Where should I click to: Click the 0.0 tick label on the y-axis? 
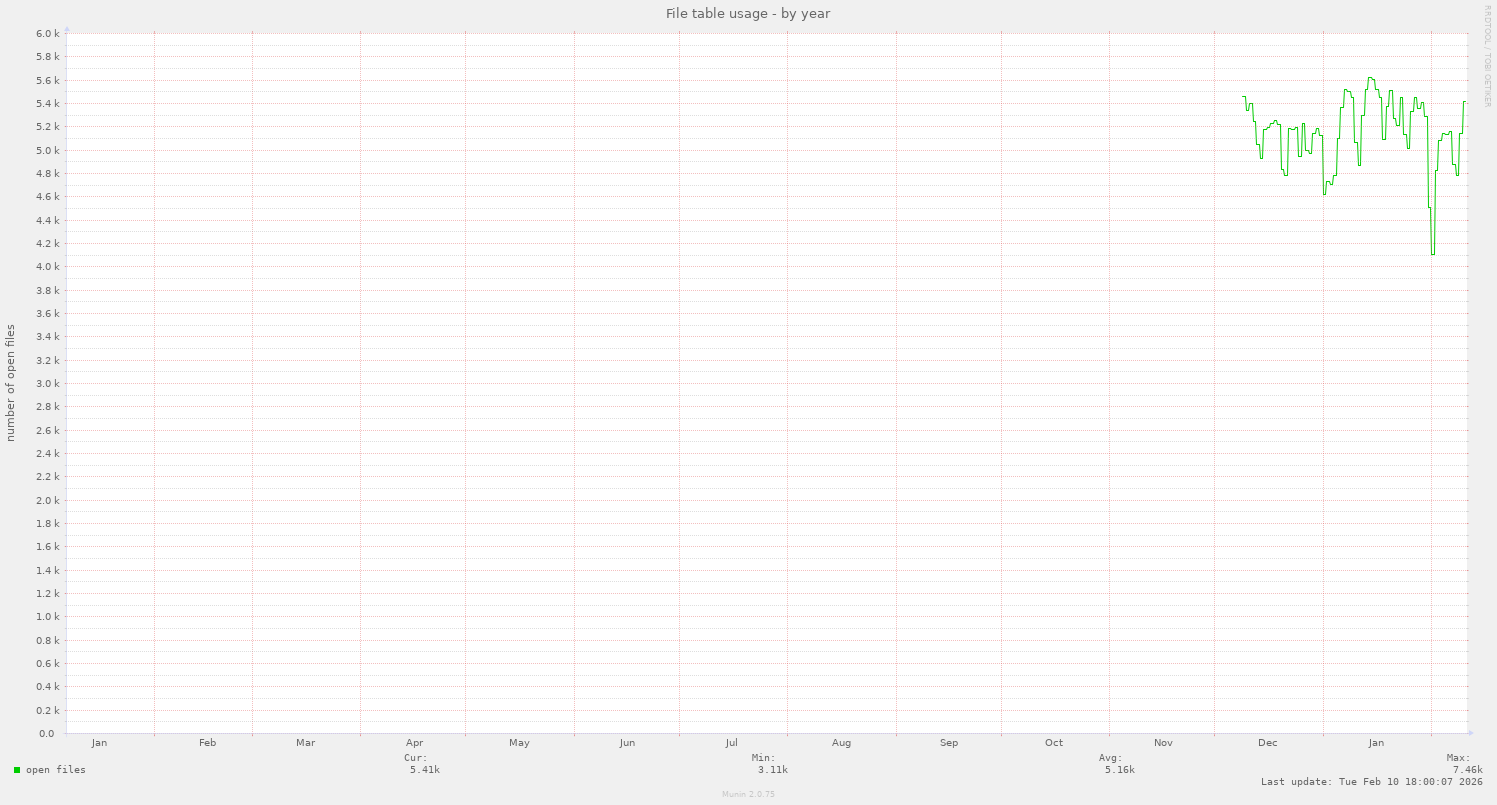point(46,733)
